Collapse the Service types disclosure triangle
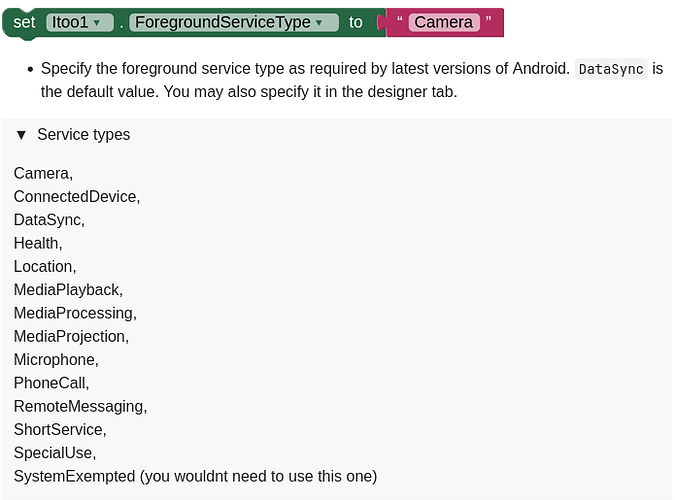Image resolution: width=675 pixels, height=500 pixels. [x=21, y=135]
